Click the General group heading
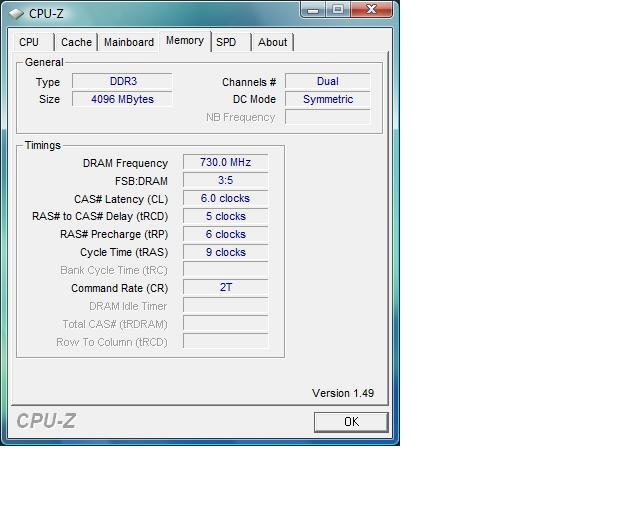Screen dimensions: 640x512 point(44,62)
